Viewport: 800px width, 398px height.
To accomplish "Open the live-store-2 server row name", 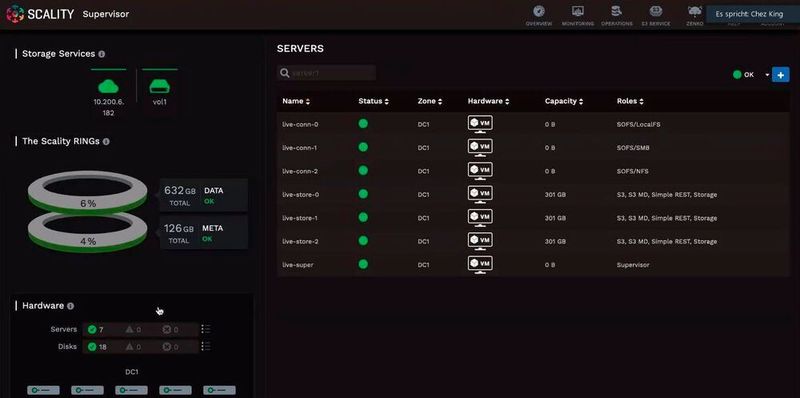I will pos(301,242).
